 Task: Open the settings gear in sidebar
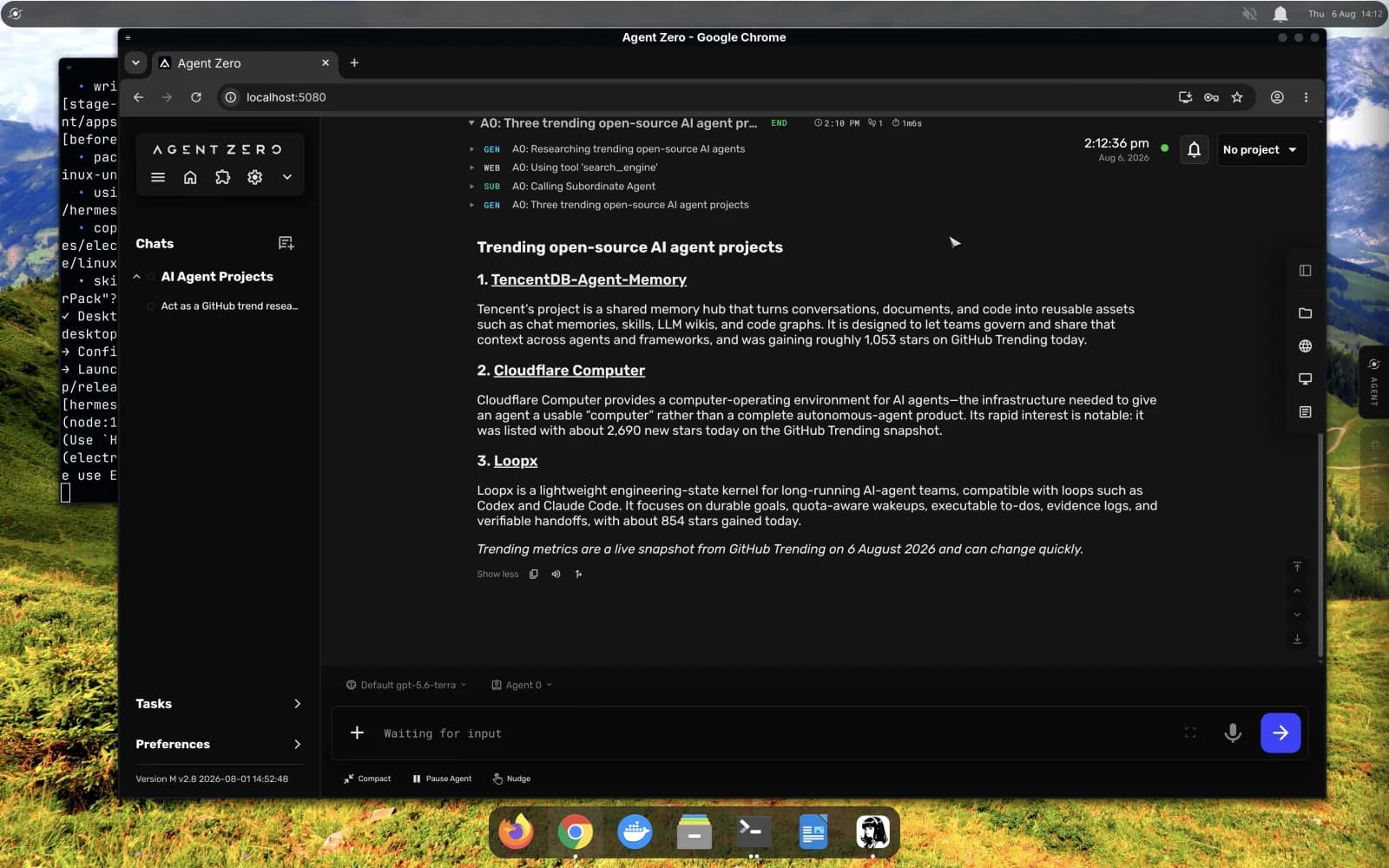(x=254, y=177)
